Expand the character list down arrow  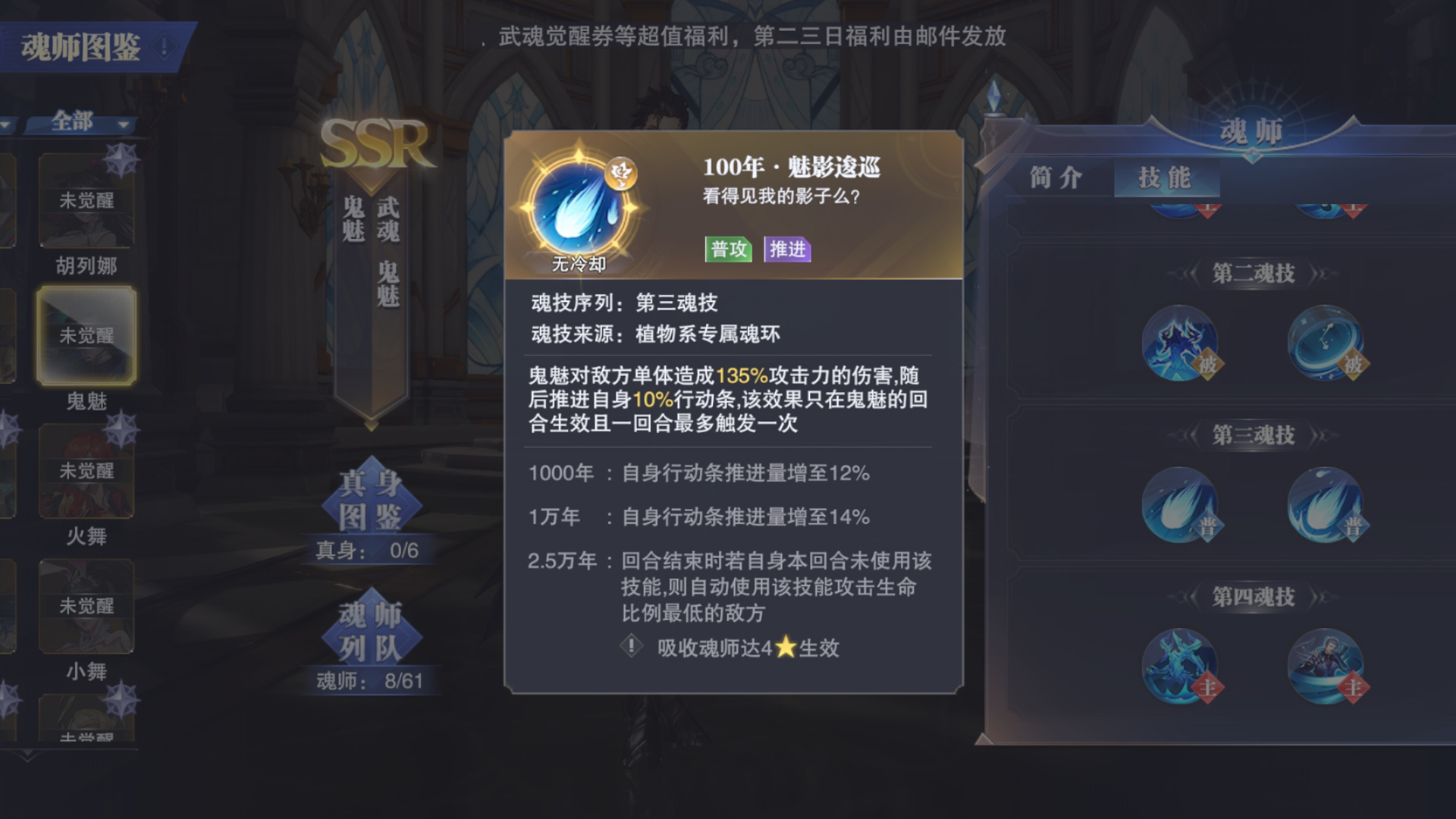coord(28,755)
